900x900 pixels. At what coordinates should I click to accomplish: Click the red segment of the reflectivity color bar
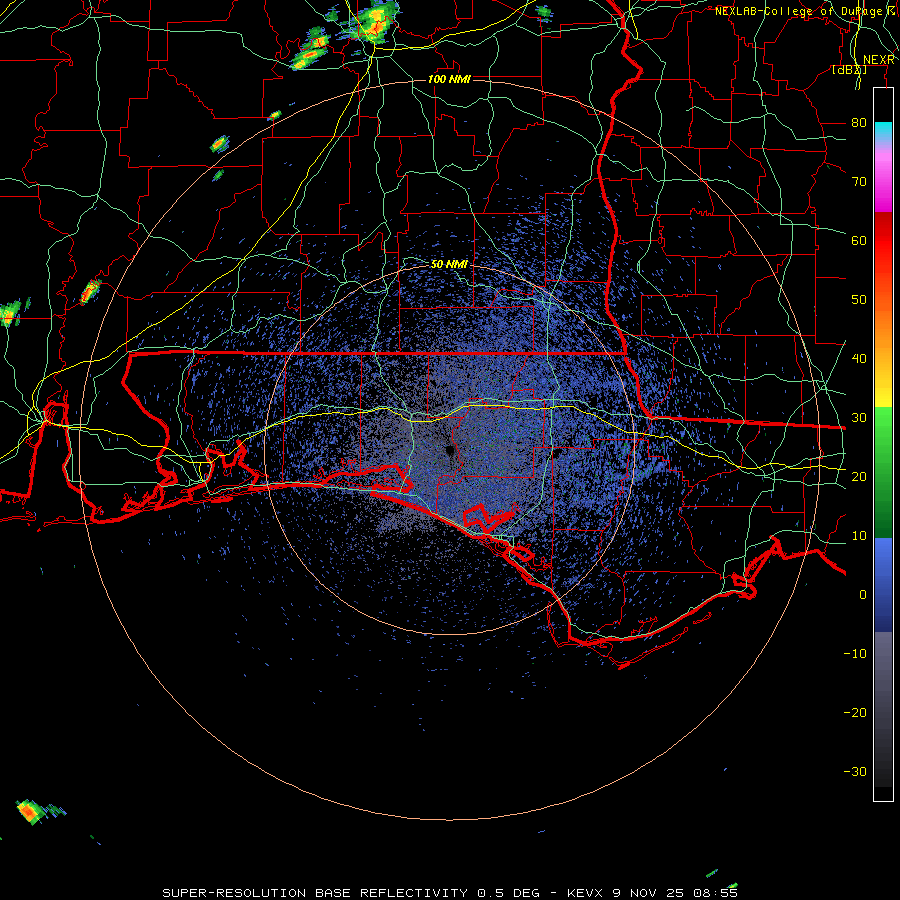click(x=883, y=241)
